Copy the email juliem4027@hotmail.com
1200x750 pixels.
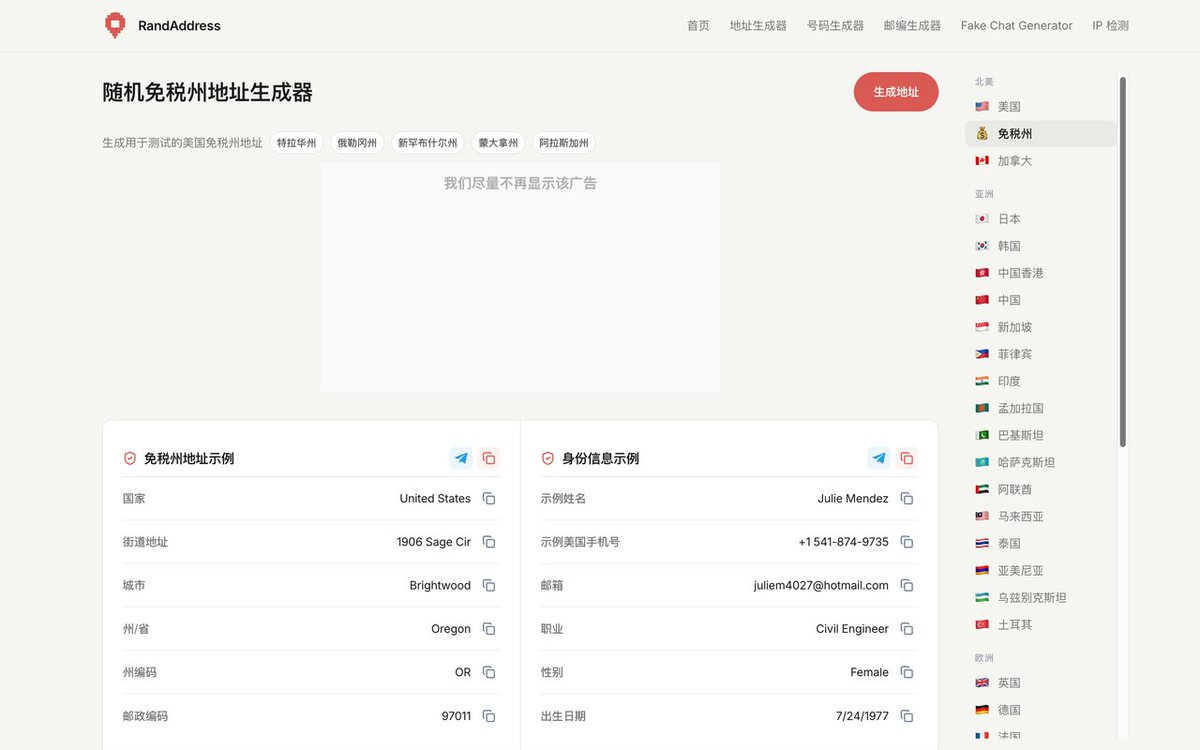[x=907, y=585]
